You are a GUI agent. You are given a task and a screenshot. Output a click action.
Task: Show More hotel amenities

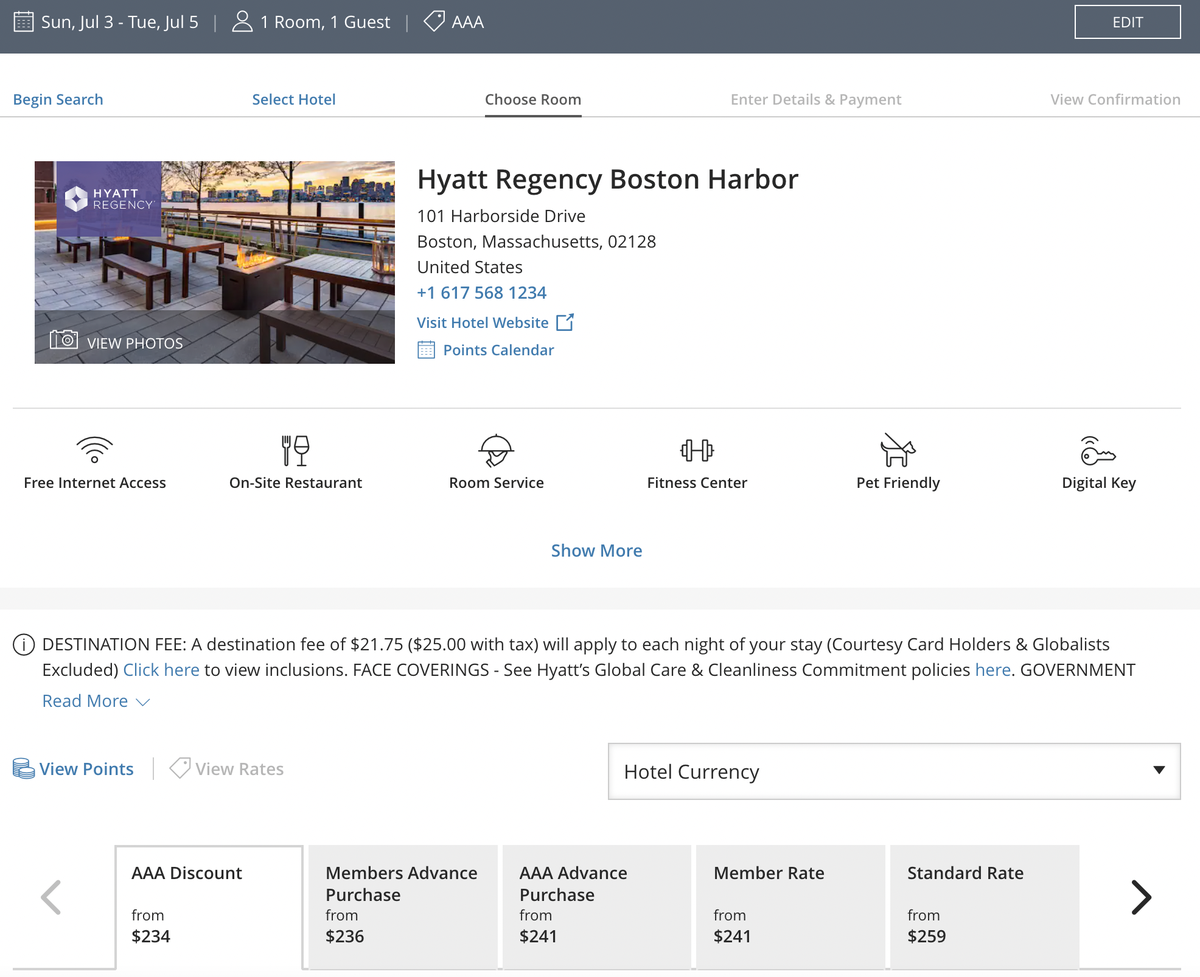tap(596, 550)
